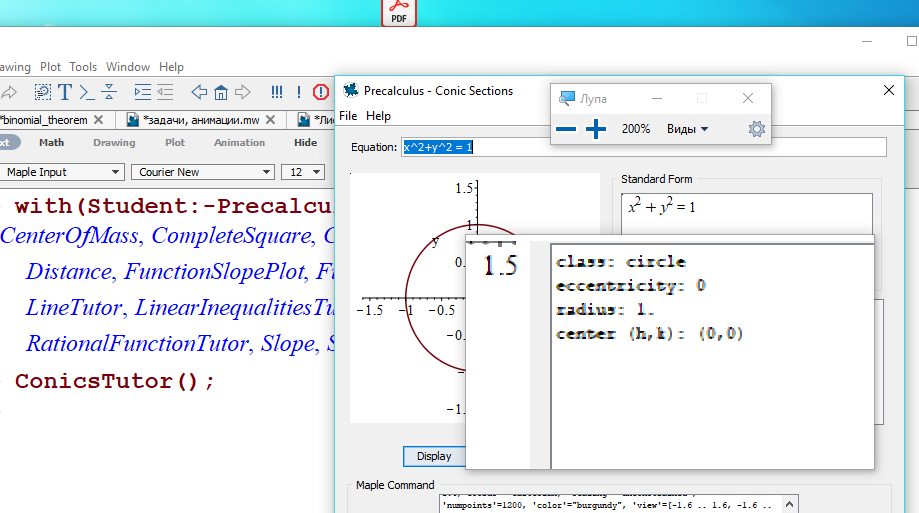Execute entire worksheet with triple exclamation icon
The image size is (919, 513).
click(x=277, y=92)
